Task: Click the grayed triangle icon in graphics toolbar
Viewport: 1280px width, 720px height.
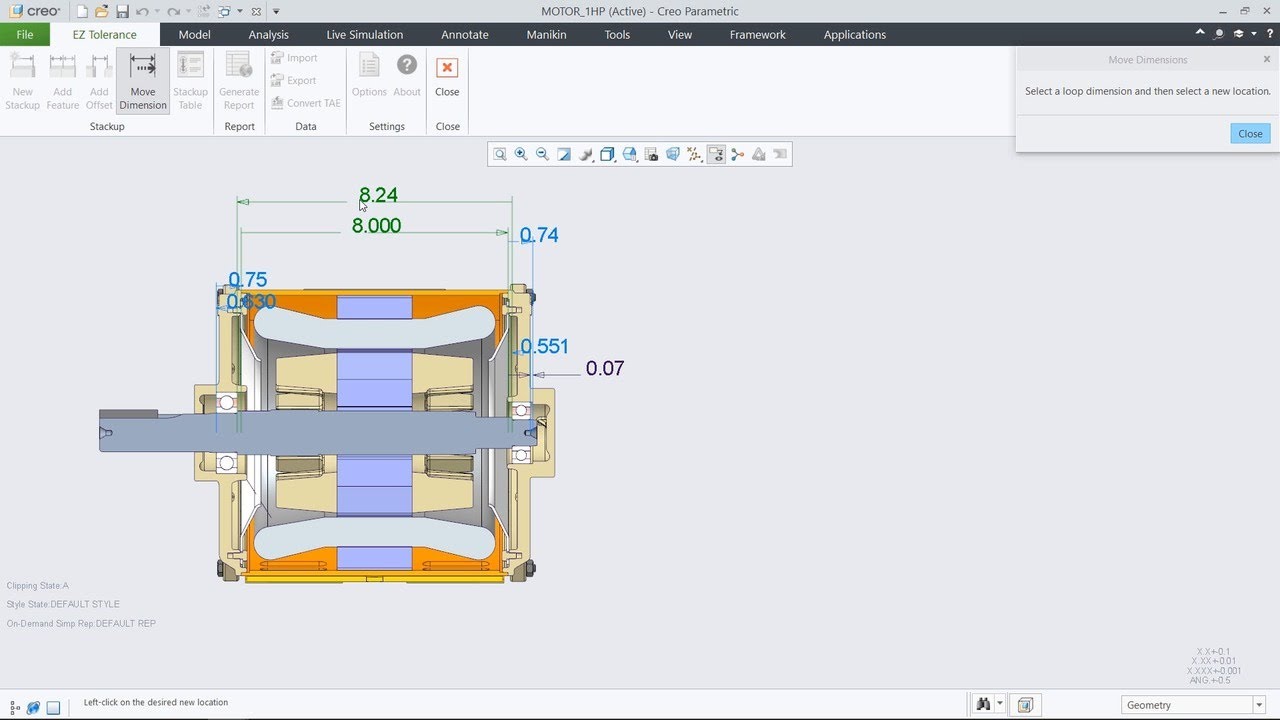Action: pyautogui.click(x=759, y=154)
